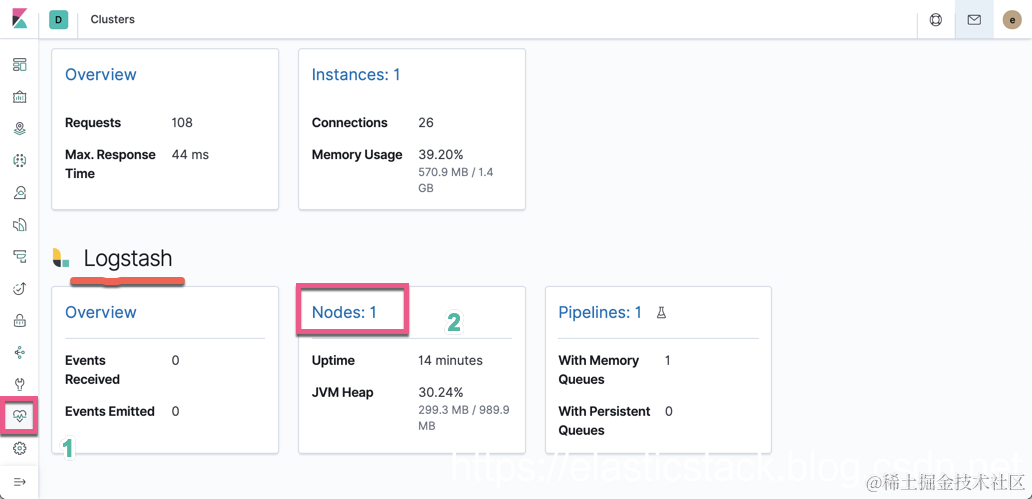Open the Machine Learning icon

point(20,160)
